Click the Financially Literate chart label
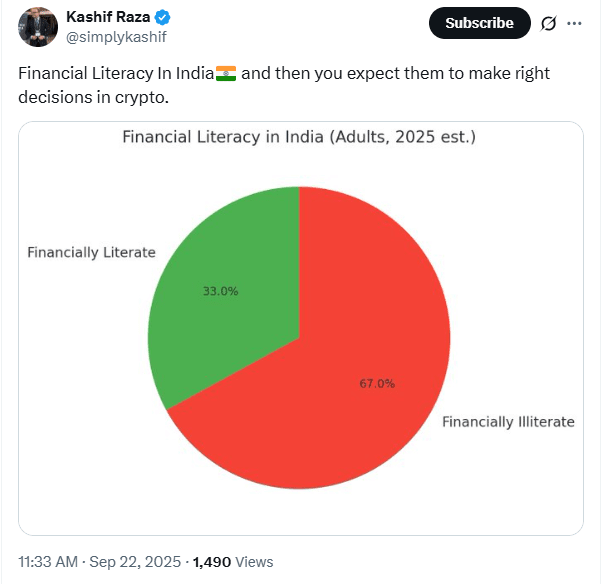Image resolution: width=606 pixels, height=584 pixels. tap(92, 252)
